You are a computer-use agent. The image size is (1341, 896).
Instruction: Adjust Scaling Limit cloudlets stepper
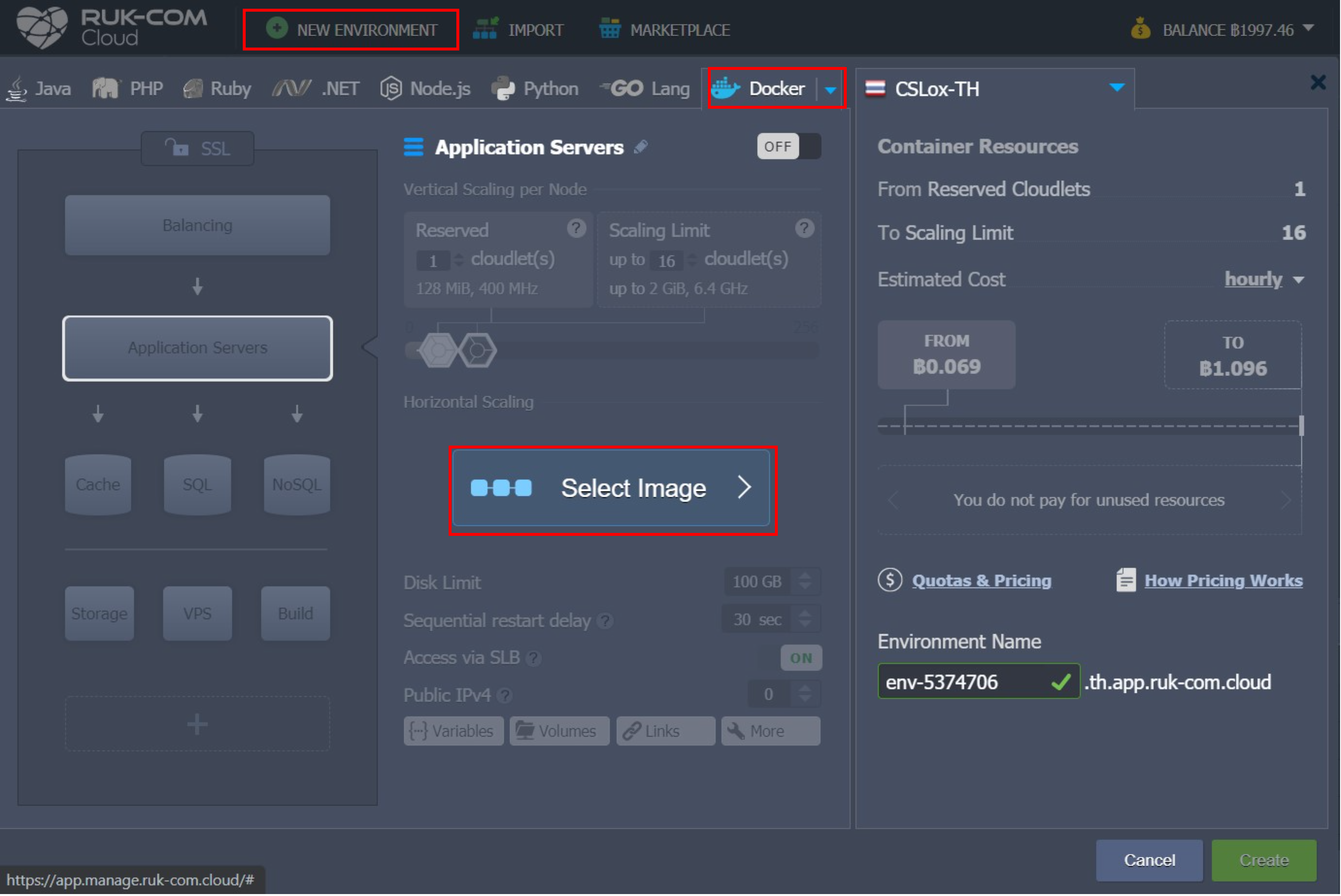tap(692, 260)
